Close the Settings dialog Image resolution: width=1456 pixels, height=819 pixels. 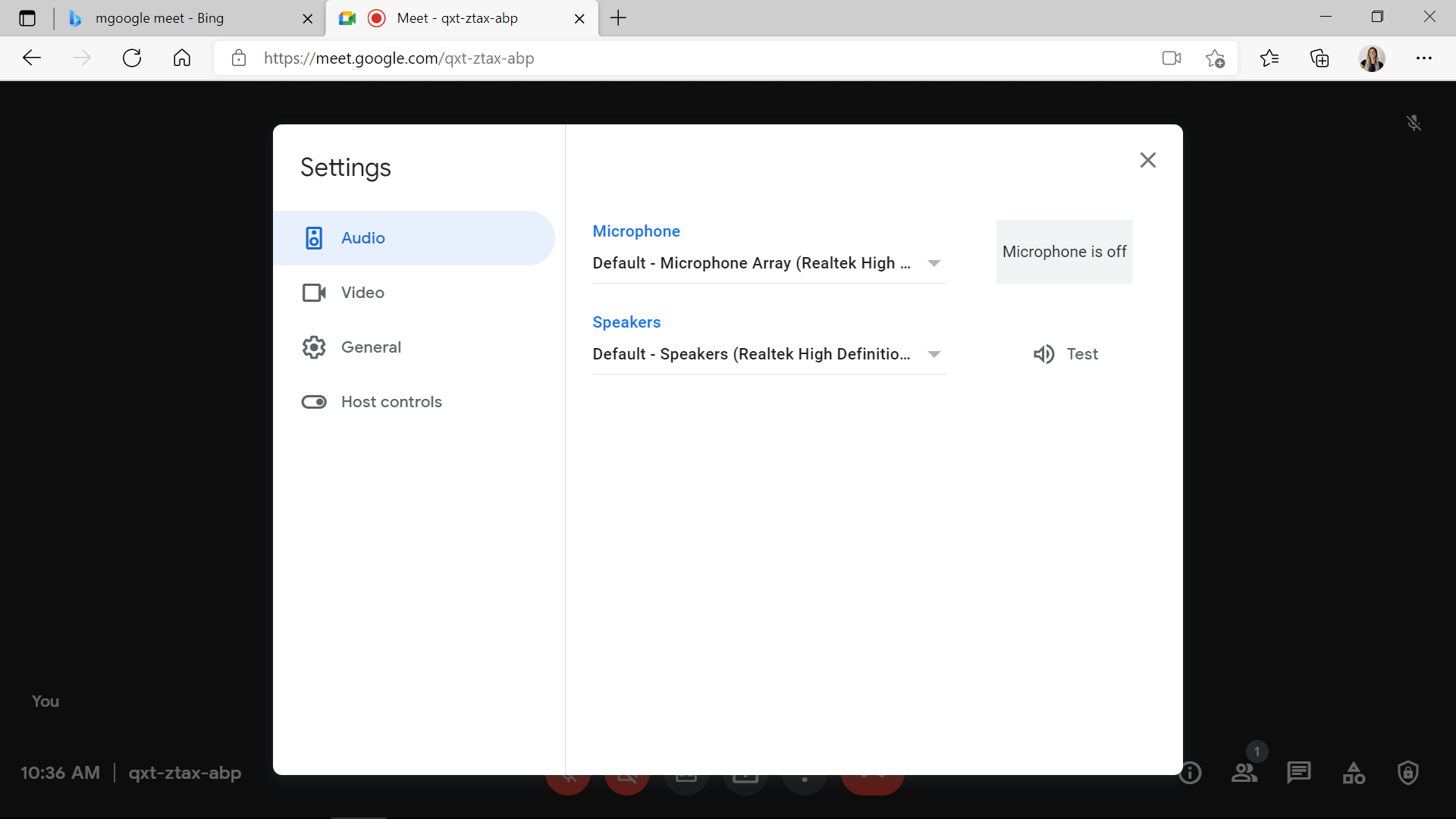pos(1148,160)
